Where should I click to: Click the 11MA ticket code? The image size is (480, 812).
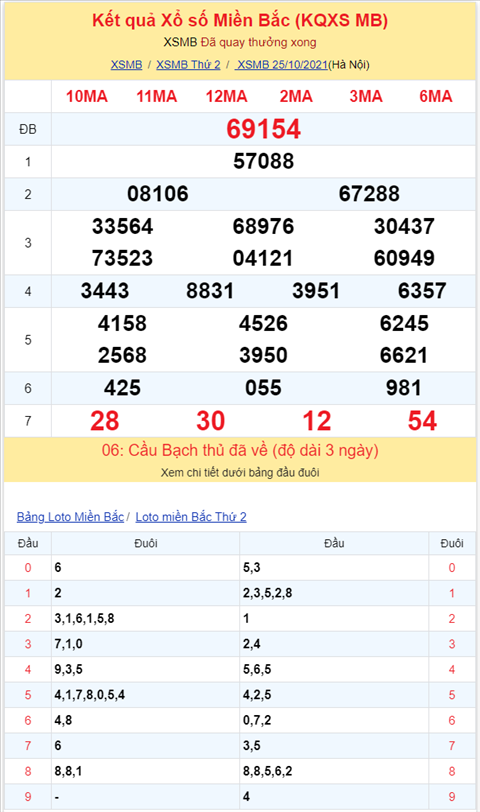click(156, 96)
